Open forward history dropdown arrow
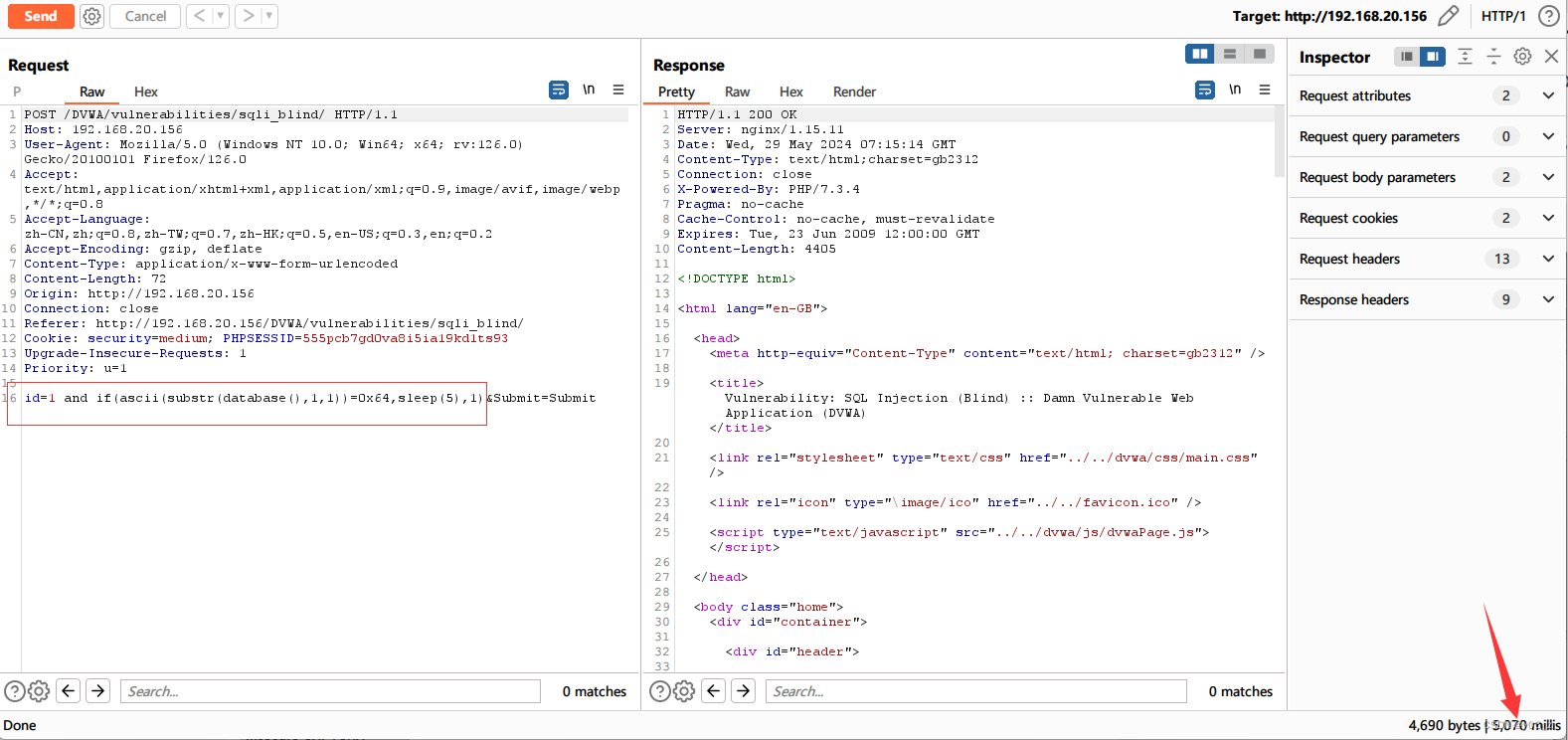 (x=269, y=16)
